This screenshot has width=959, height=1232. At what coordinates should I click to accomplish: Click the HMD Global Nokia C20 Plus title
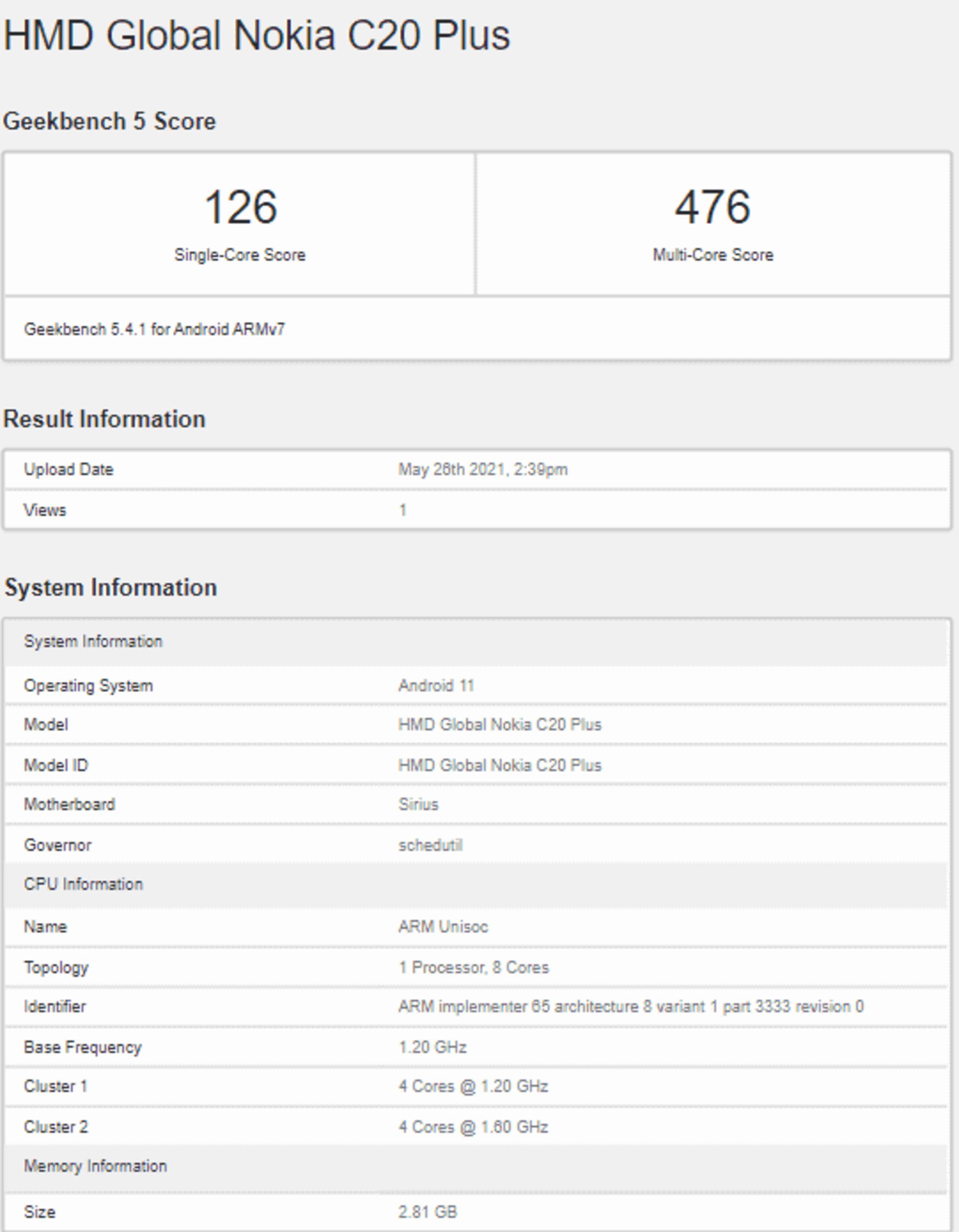point(257,36)
